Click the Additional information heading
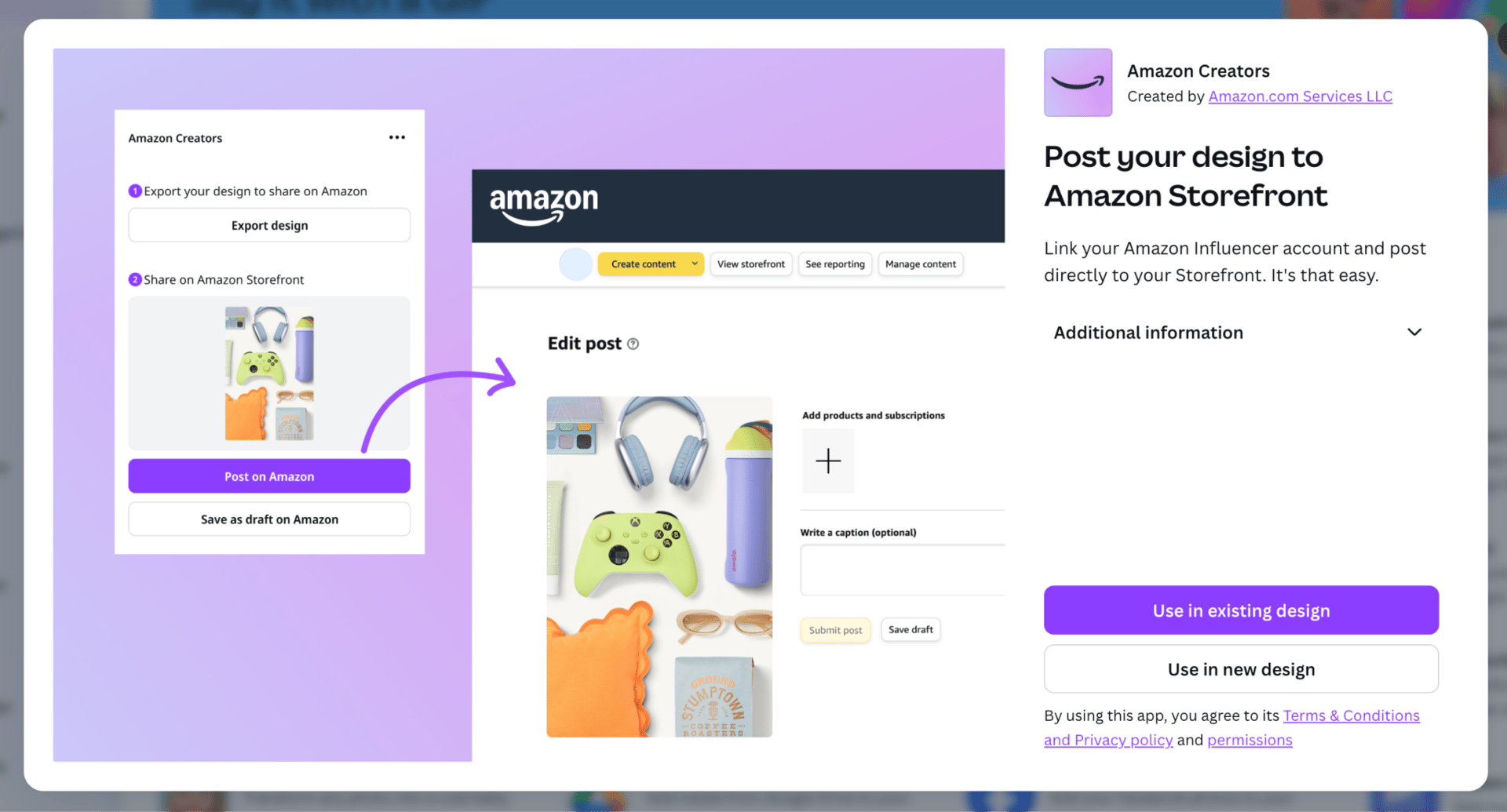The width and height of the screenshot is (1507, 812). [1148, 333]
